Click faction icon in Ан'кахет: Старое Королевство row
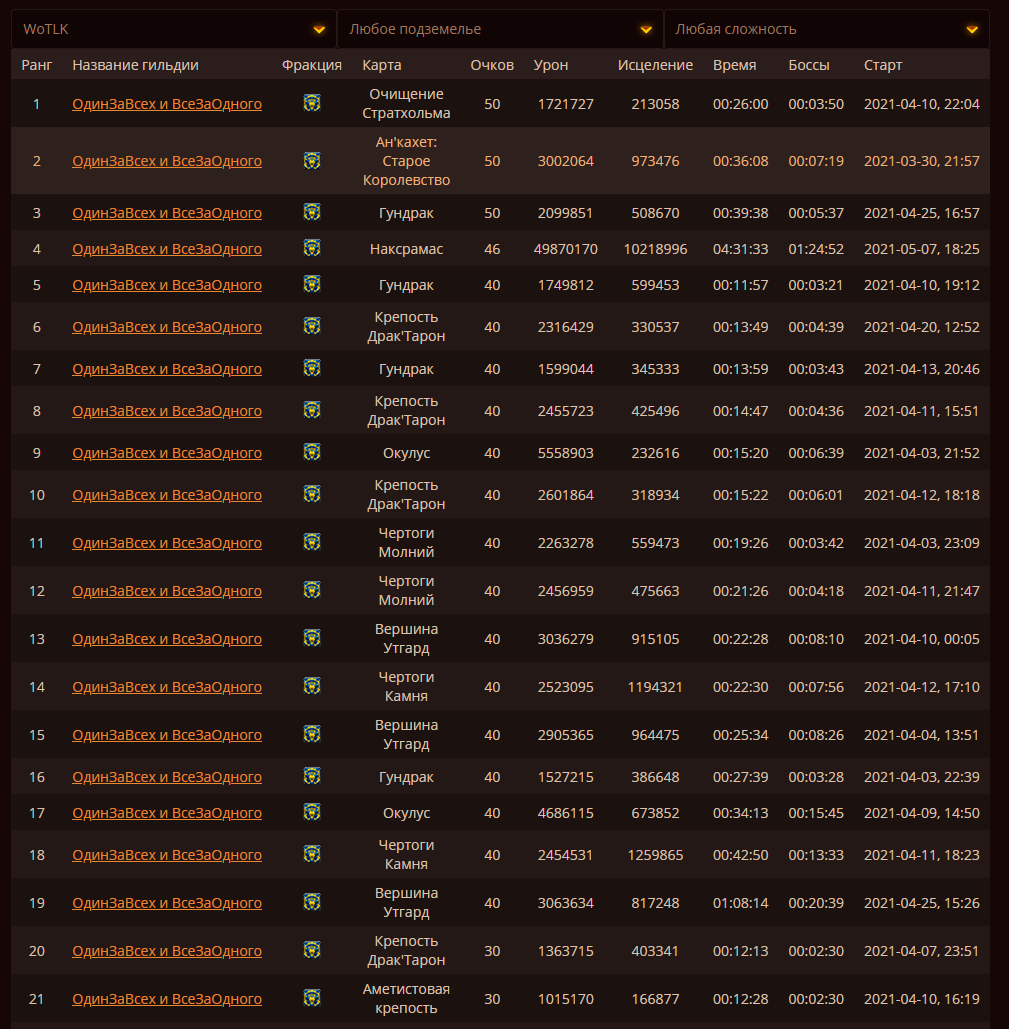The height and width of the screenshot is (1029, 1009). point(312,160)
